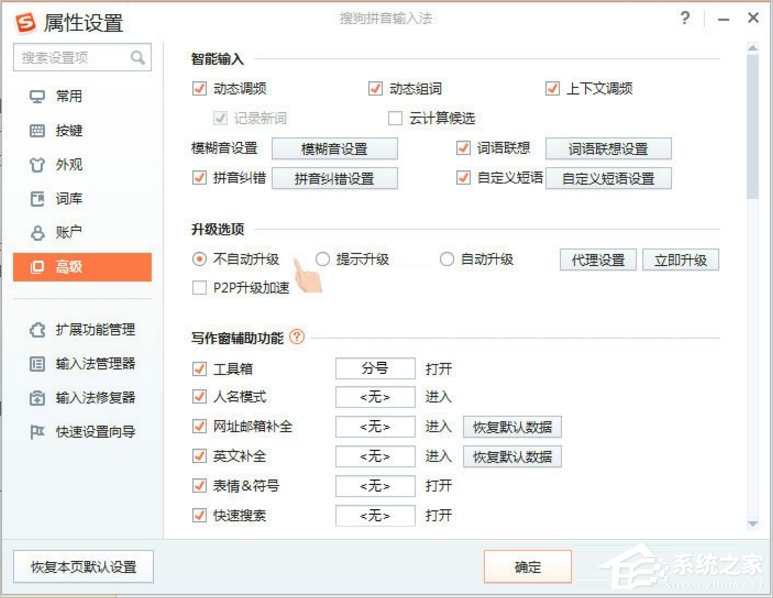The image size is (773, 598).
Task: Click the dictionary icon beside 词库
Action: (37, 199)
